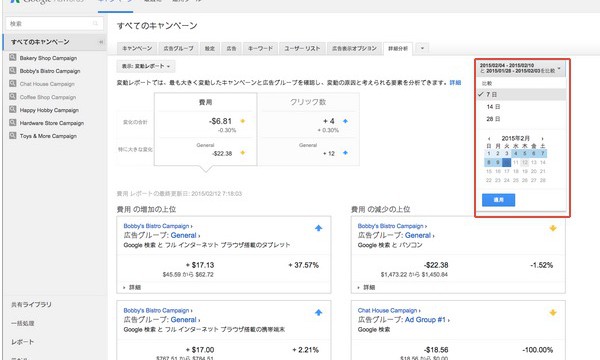The height and width of the screenshot is (360, 600).
Task: Pick day 12 in the February 2015 calendar
Action: coord(525,163)
